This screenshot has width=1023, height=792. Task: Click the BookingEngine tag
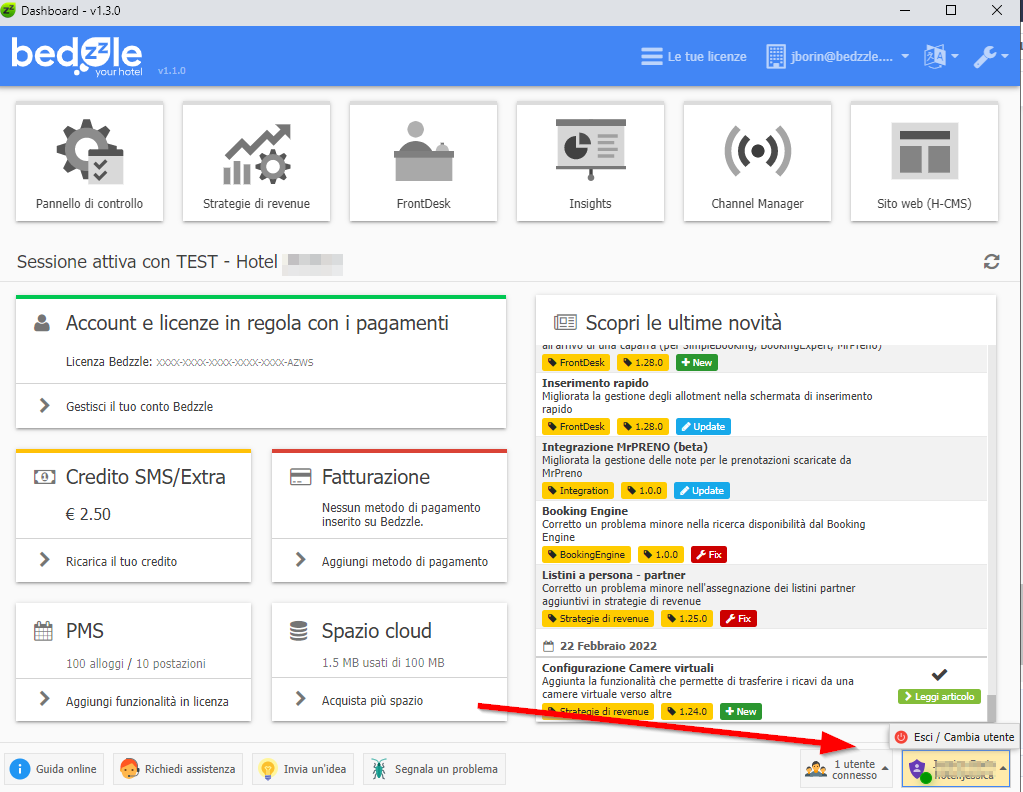click(587, 555)
